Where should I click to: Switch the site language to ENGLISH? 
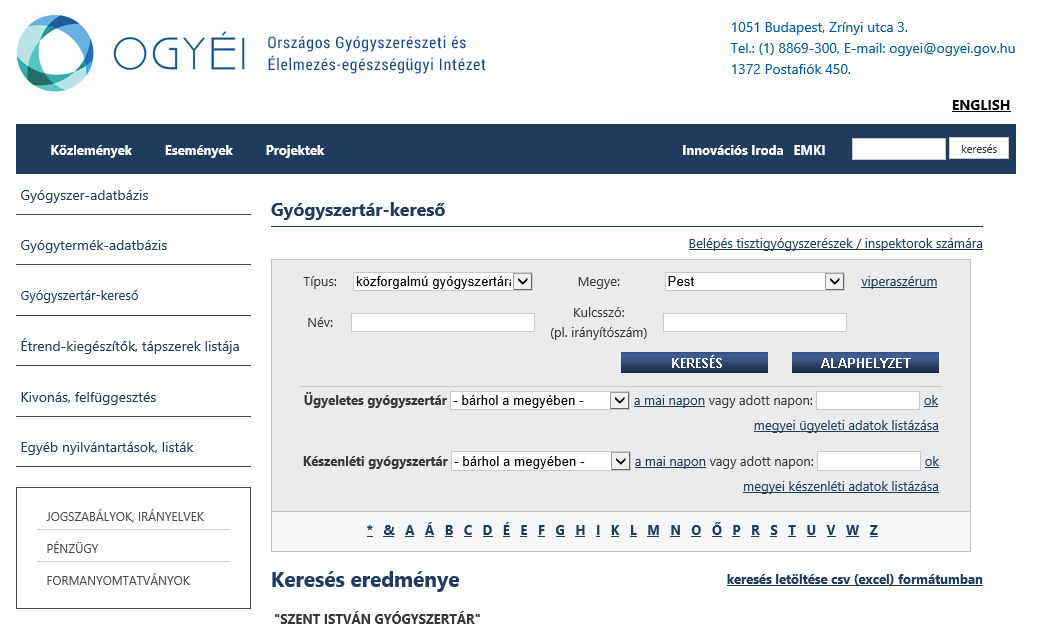(980, 105)
